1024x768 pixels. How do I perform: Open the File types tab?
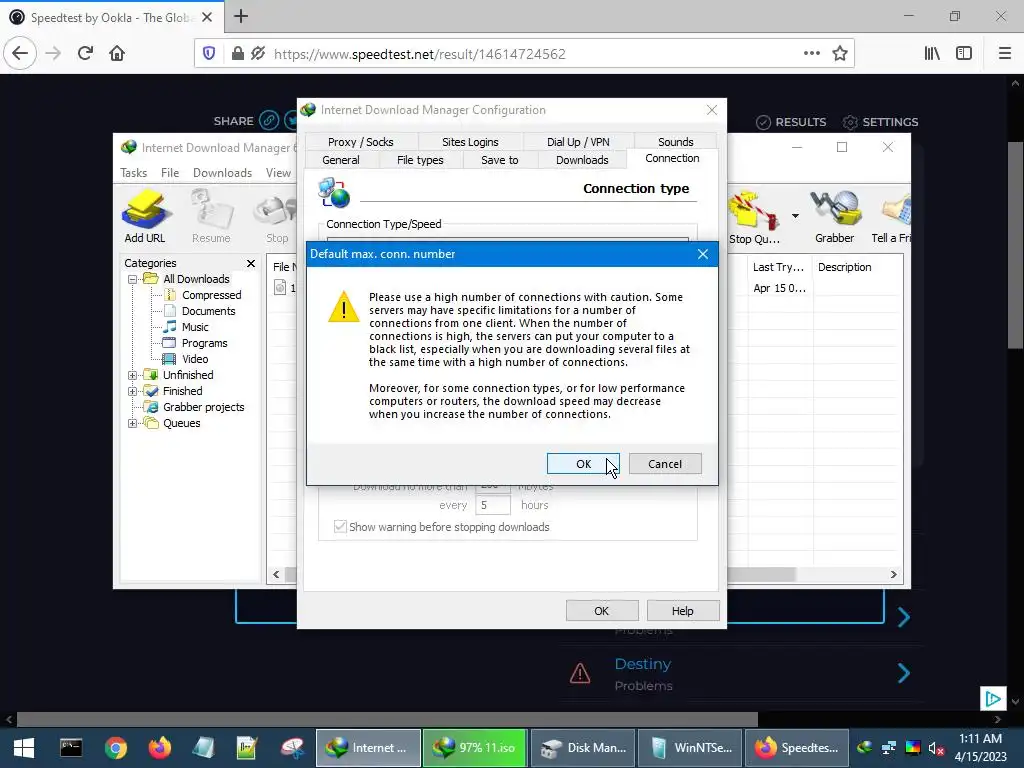420,160
